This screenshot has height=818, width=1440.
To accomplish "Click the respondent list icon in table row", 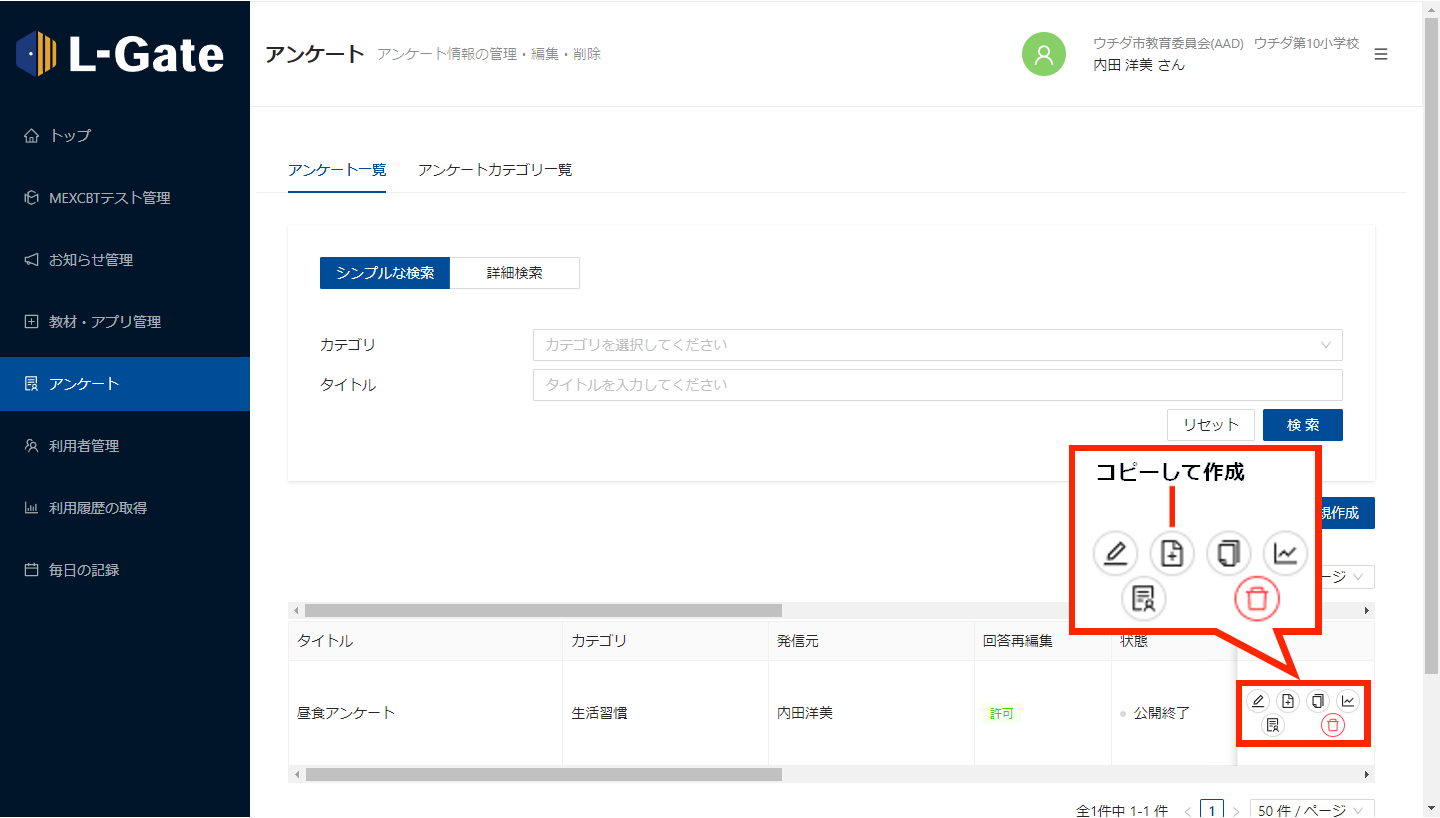I will click(x=1273, y=726).
